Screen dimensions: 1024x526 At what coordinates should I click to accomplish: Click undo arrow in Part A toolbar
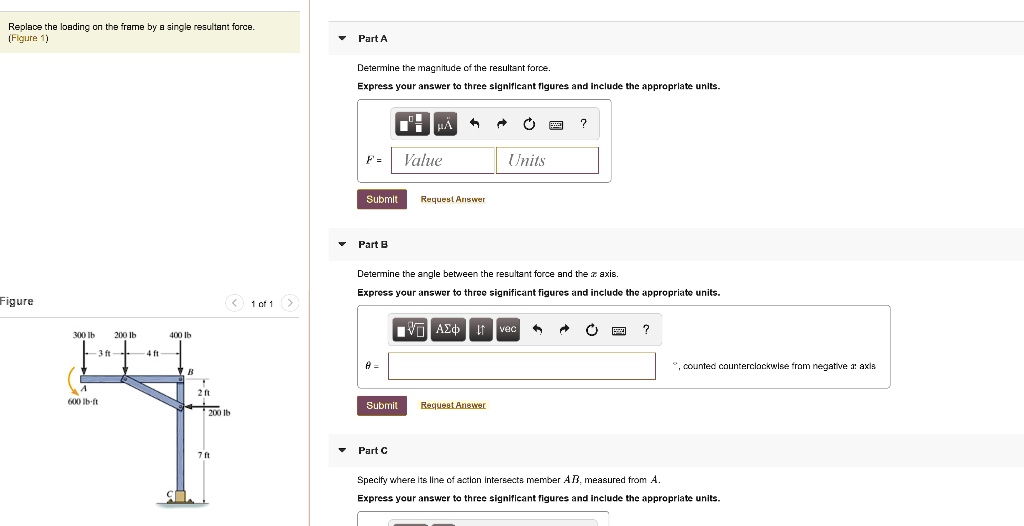pos(476,124)
